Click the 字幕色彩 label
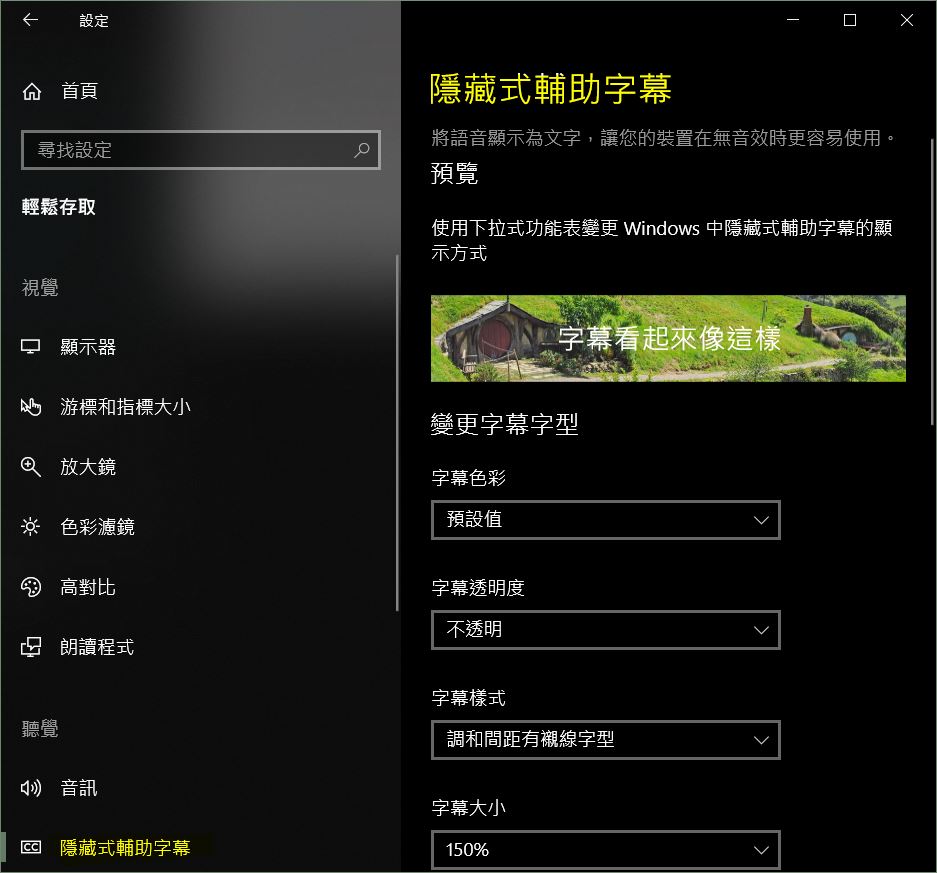937x873 pixels. coord(468,477)
